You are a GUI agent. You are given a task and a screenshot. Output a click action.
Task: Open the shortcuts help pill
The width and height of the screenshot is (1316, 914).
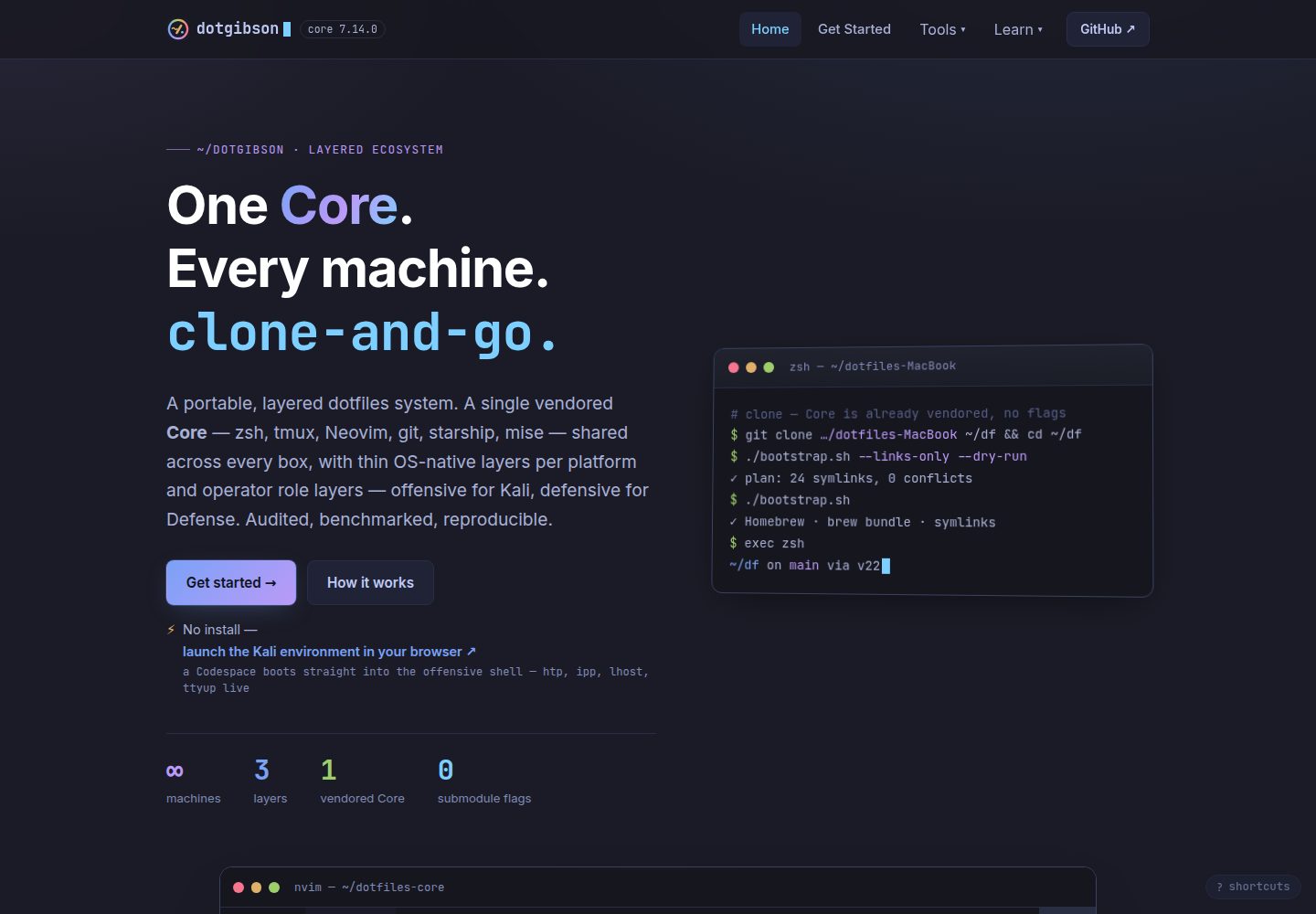1253,887
